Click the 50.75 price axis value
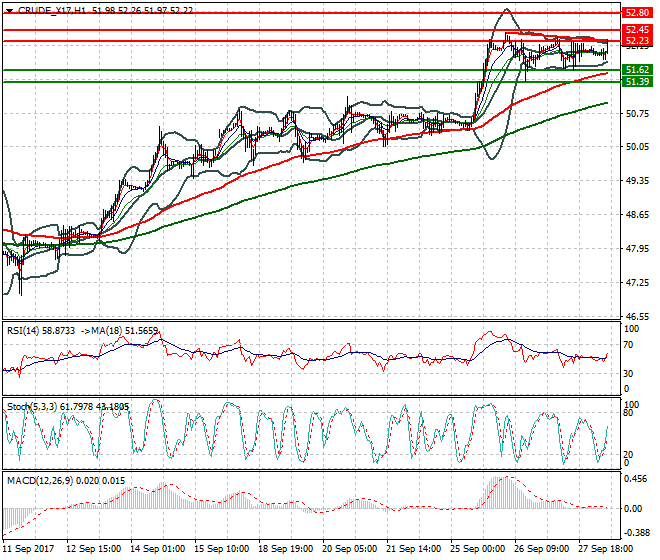 637,114
